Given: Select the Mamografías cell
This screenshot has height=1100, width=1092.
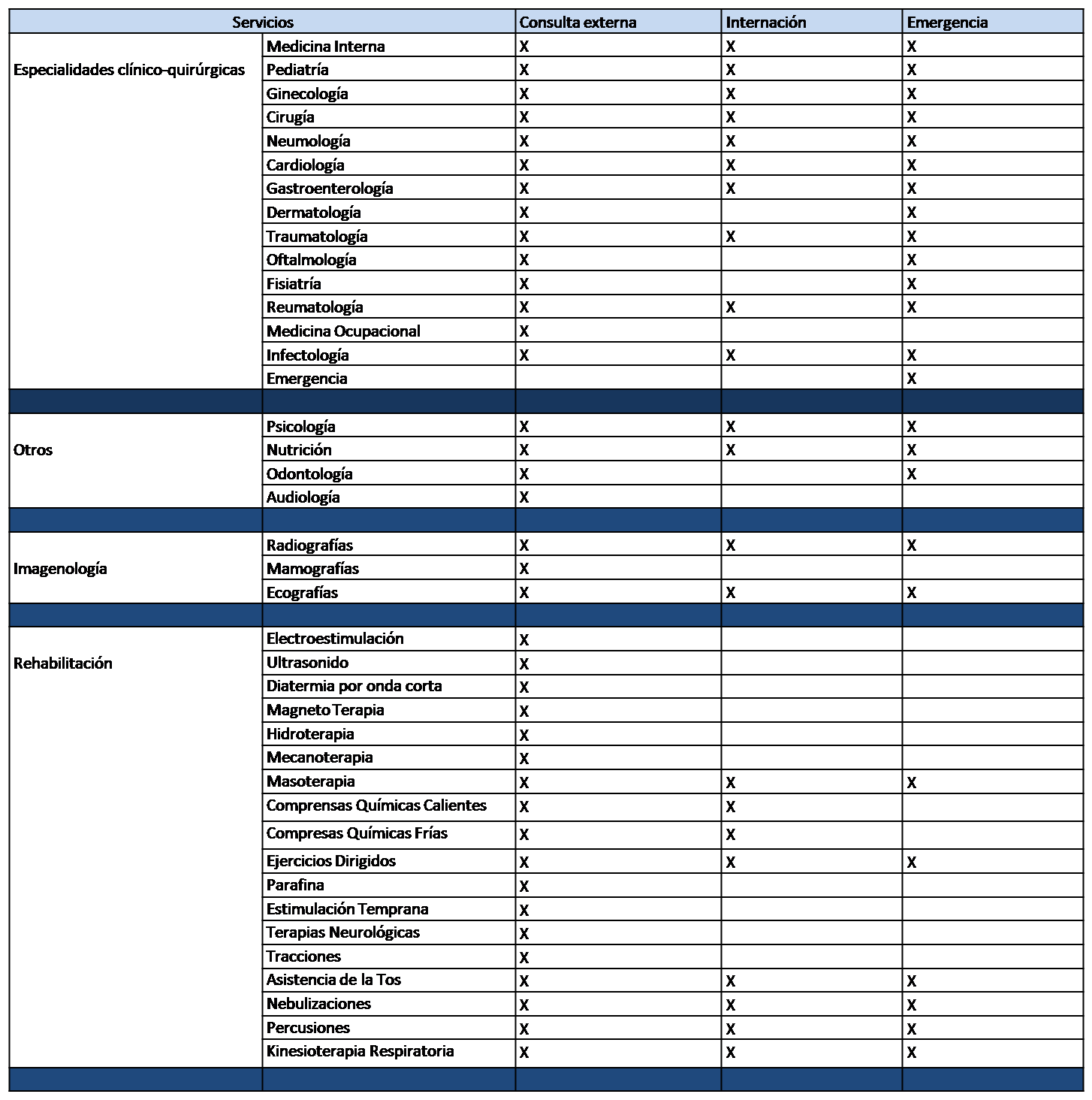Looking at the screenshot, I should (312, 568).
